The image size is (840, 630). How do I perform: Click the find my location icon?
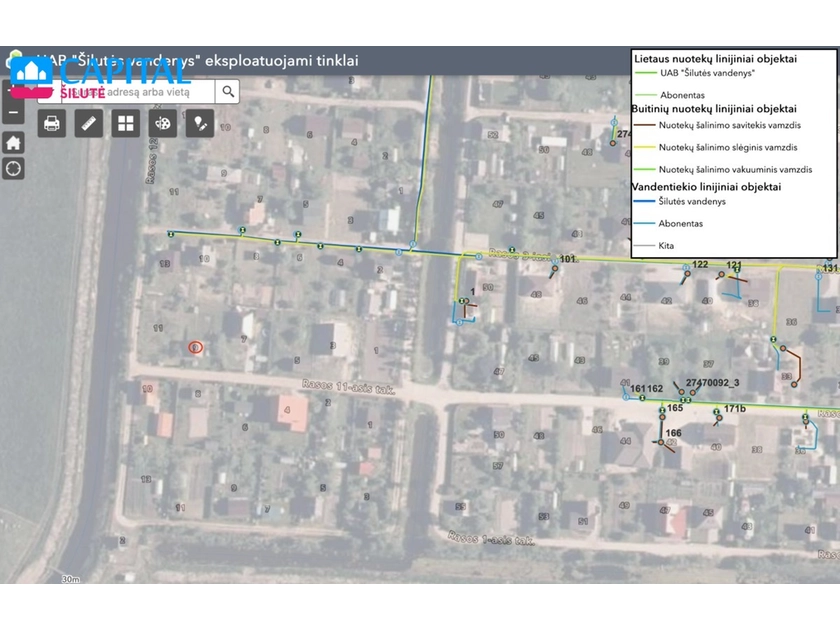pyautogui.click(x=13, y=169)
